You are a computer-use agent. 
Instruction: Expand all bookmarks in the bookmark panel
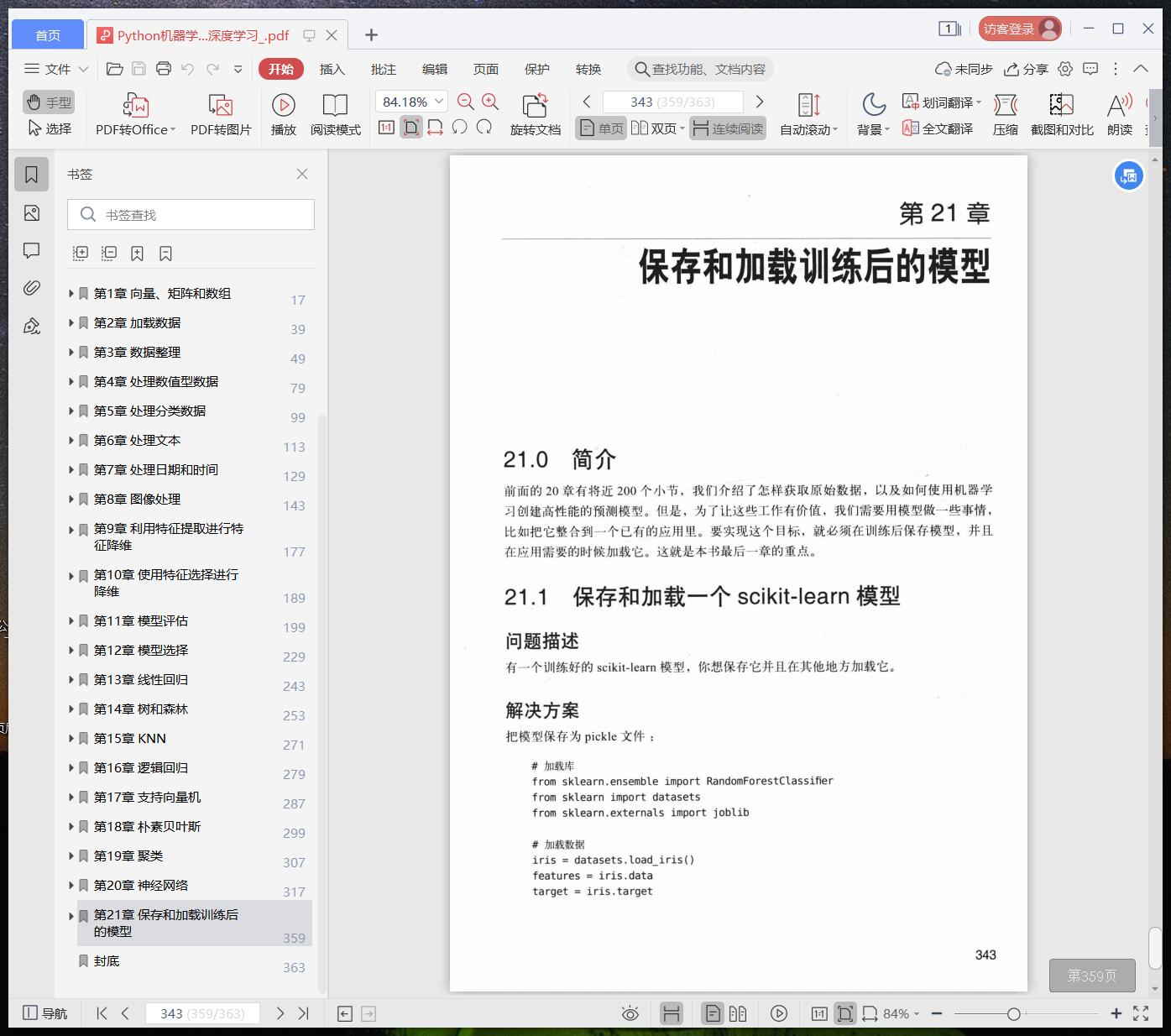(81, 253)
